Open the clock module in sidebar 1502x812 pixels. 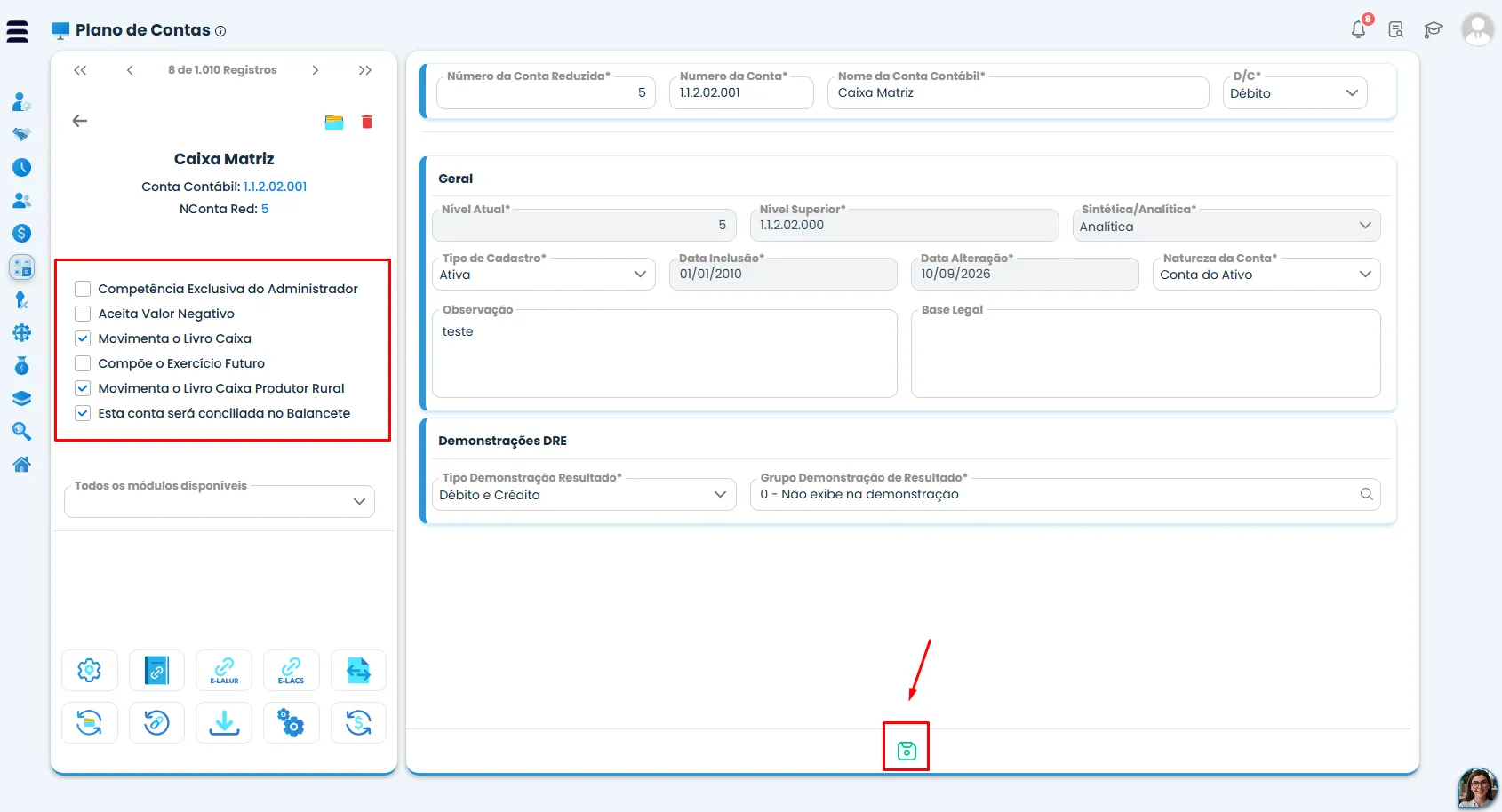click(21, 168)
